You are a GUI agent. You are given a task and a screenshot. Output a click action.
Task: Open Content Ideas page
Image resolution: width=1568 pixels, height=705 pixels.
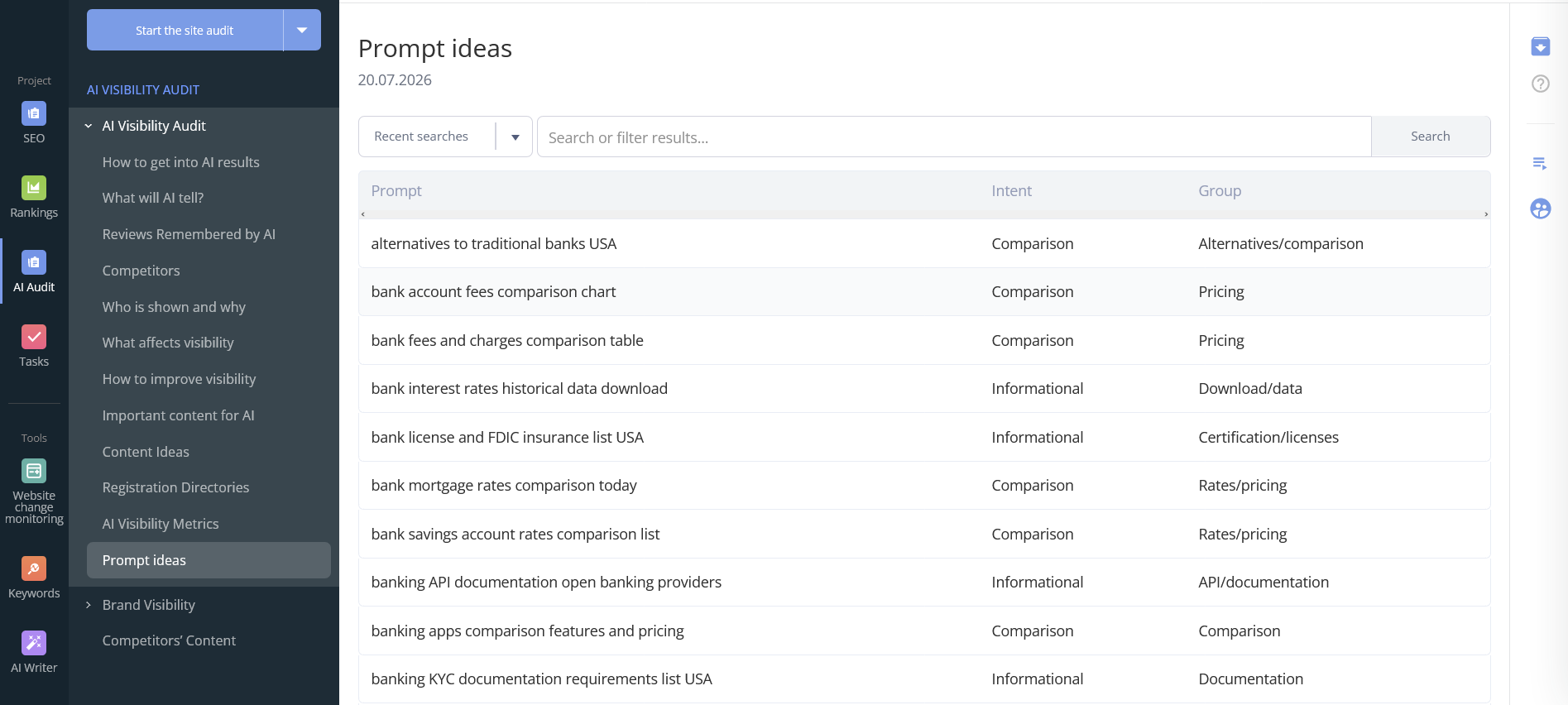(x=146, y=452)
